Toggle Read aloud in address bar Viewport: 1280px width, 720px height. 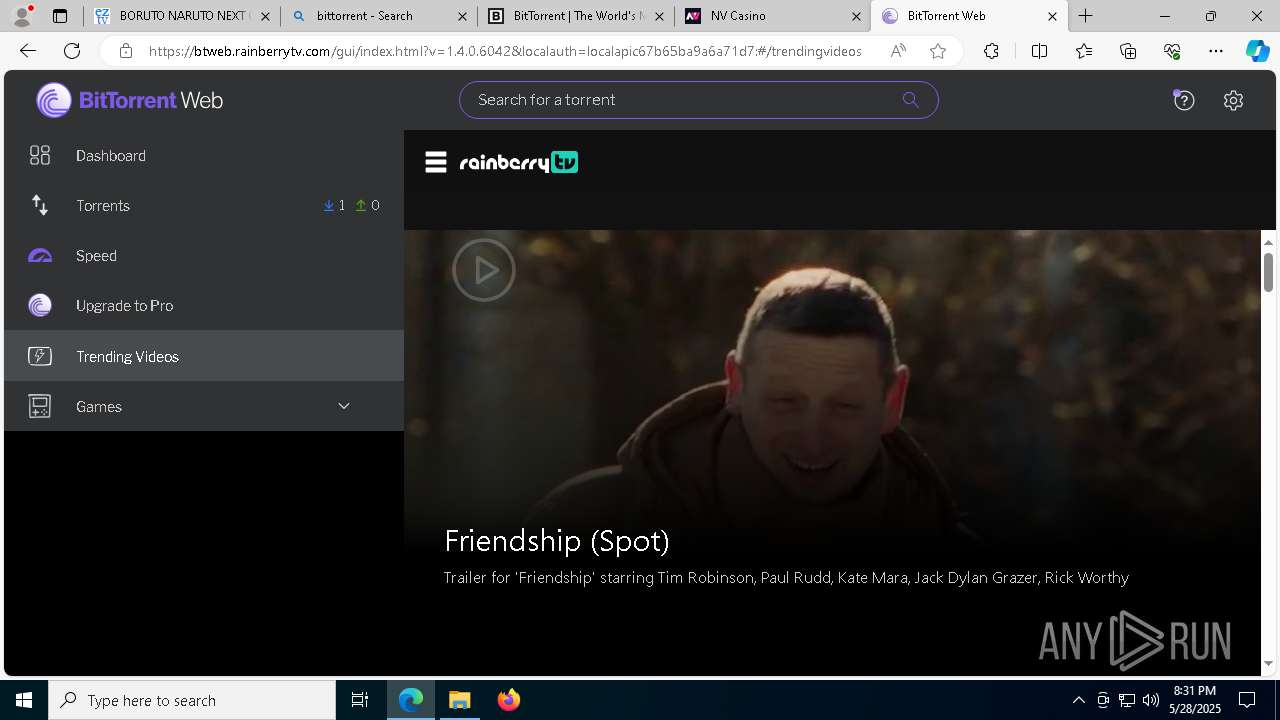(x=898, y=51)
